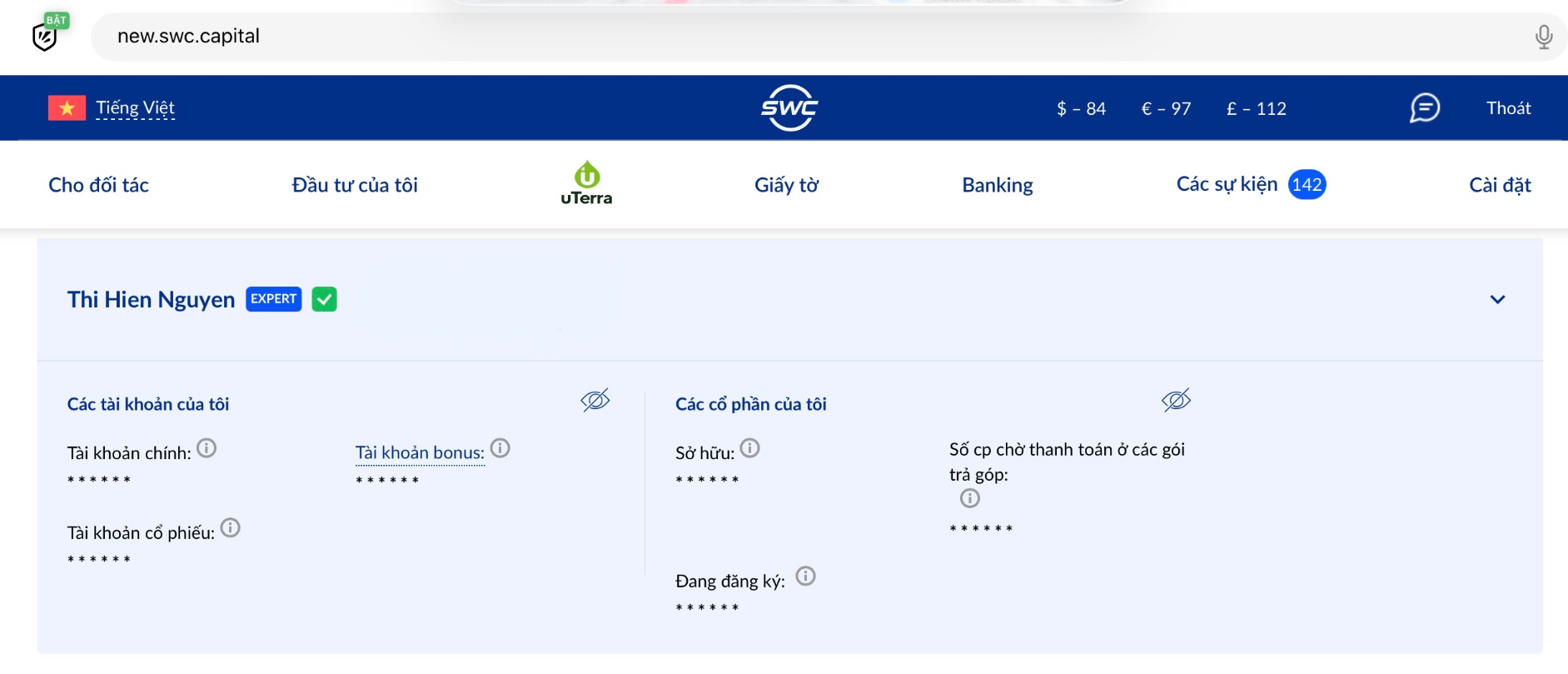This screenshot has height=674, width=1568.
Task: Click info icon next to Tài khoản cổ phiếu
Action: pyautogui.click(x=230, y=527)
